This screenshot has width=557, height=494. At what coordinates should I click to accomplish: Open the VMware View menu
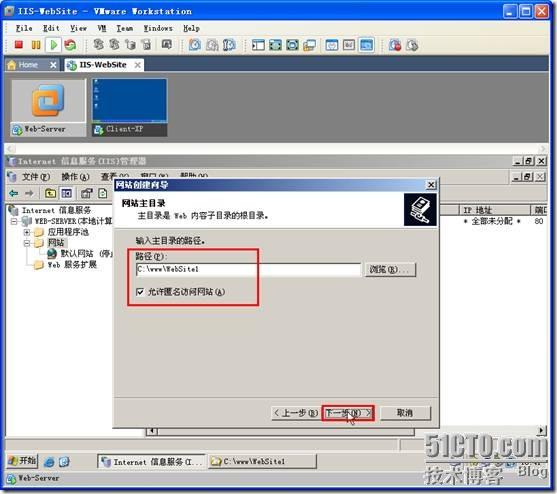point(78,28)
